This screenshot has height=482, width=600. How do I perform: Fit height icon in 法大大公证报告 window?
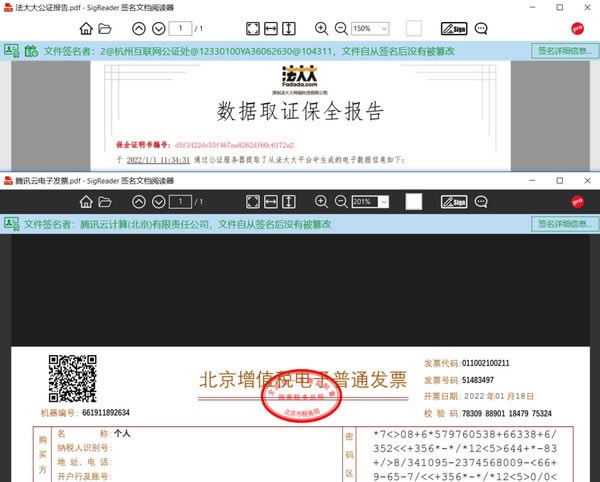(x=289, y=29)
